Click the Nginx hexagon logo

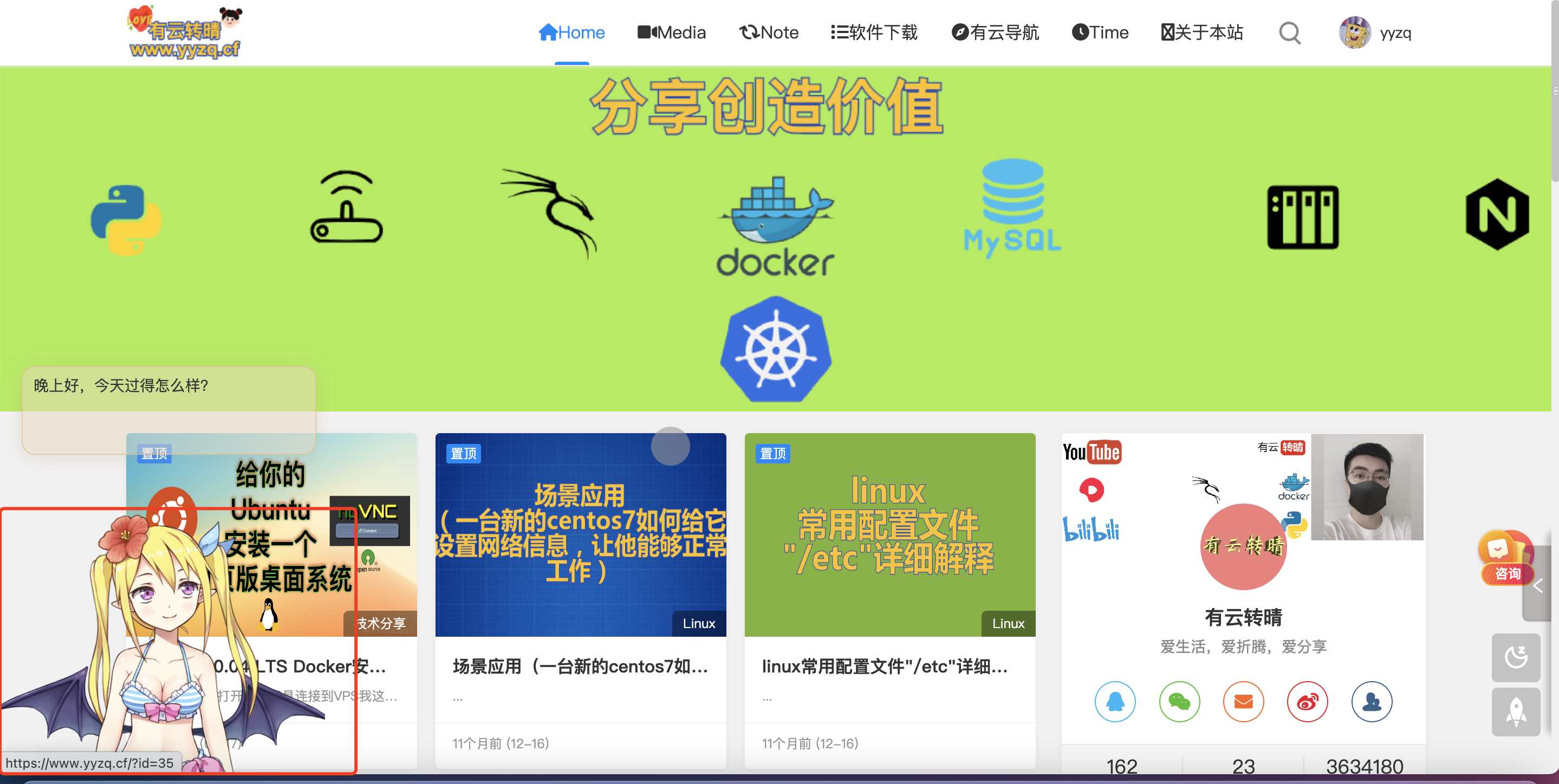click(x=1497, y=214)
